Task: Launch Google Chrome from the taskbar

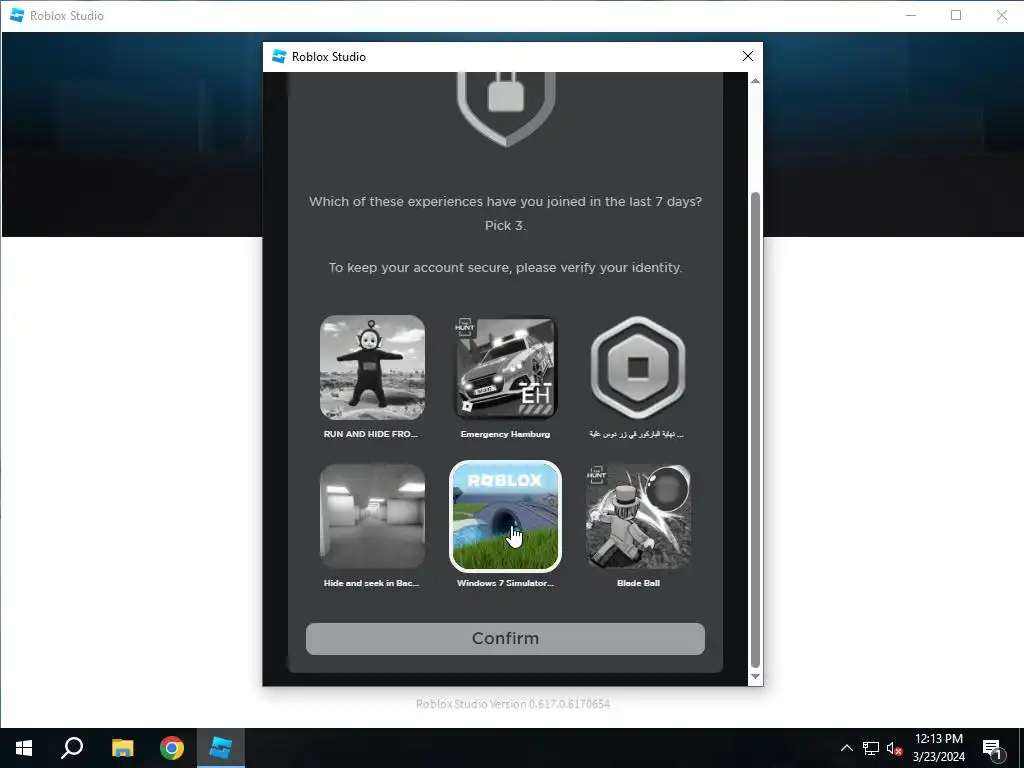Action: tap(172, 748)
